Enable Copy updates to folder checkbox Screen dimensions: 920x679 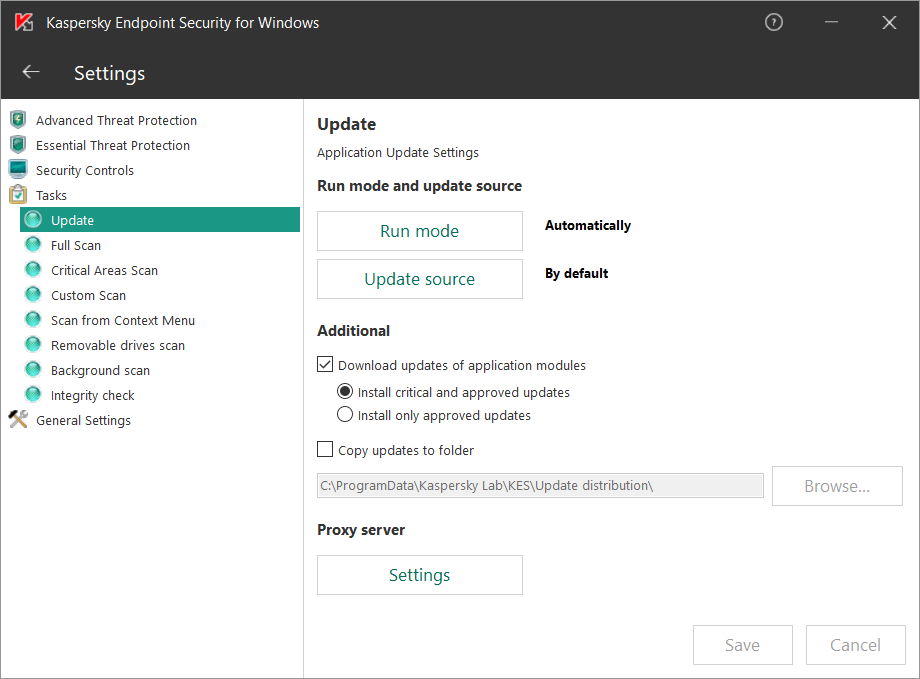(325, 449)
